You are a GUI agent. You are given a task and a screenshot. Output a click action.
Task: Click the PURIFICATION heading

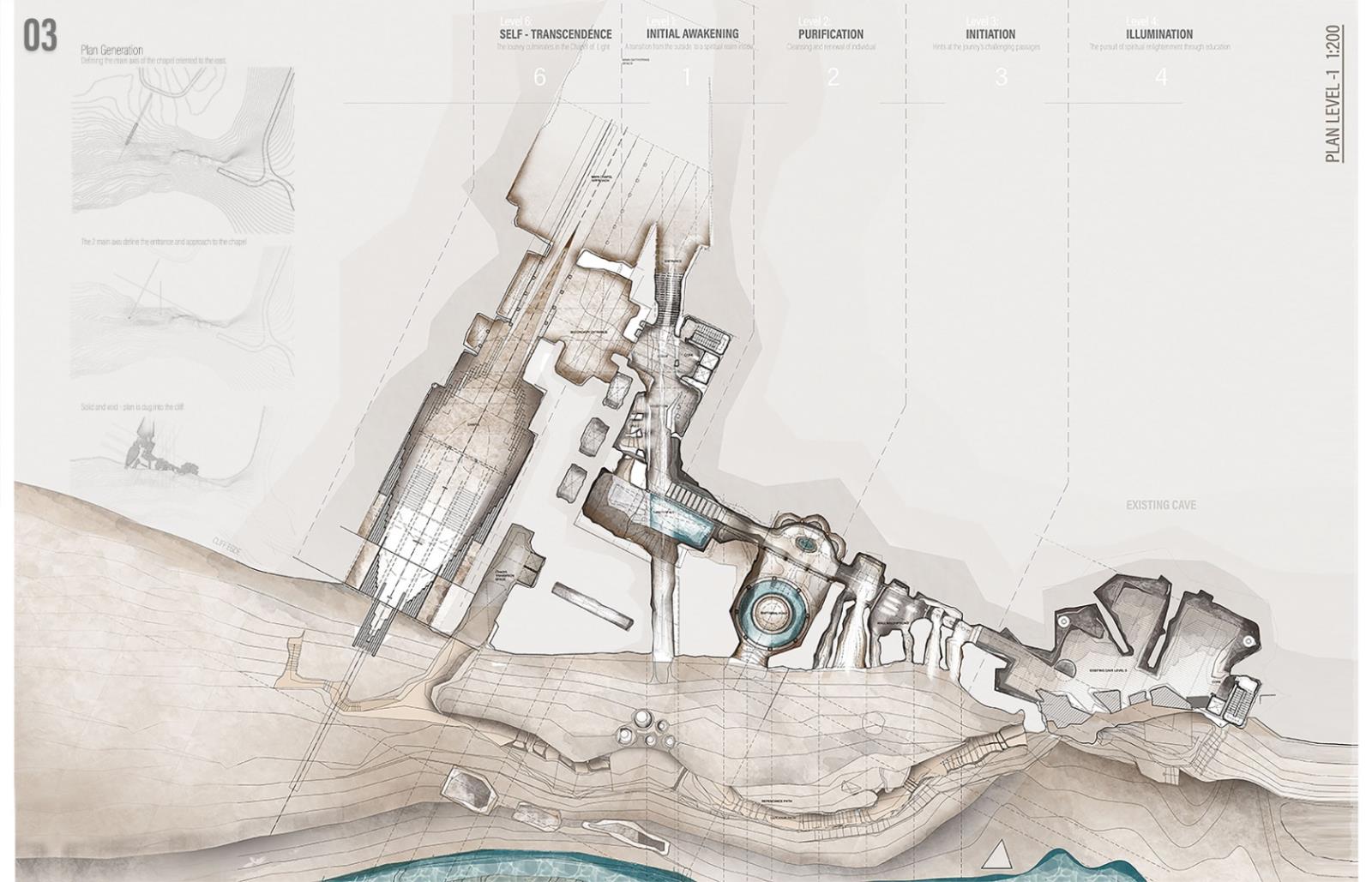tap(830, 34)
